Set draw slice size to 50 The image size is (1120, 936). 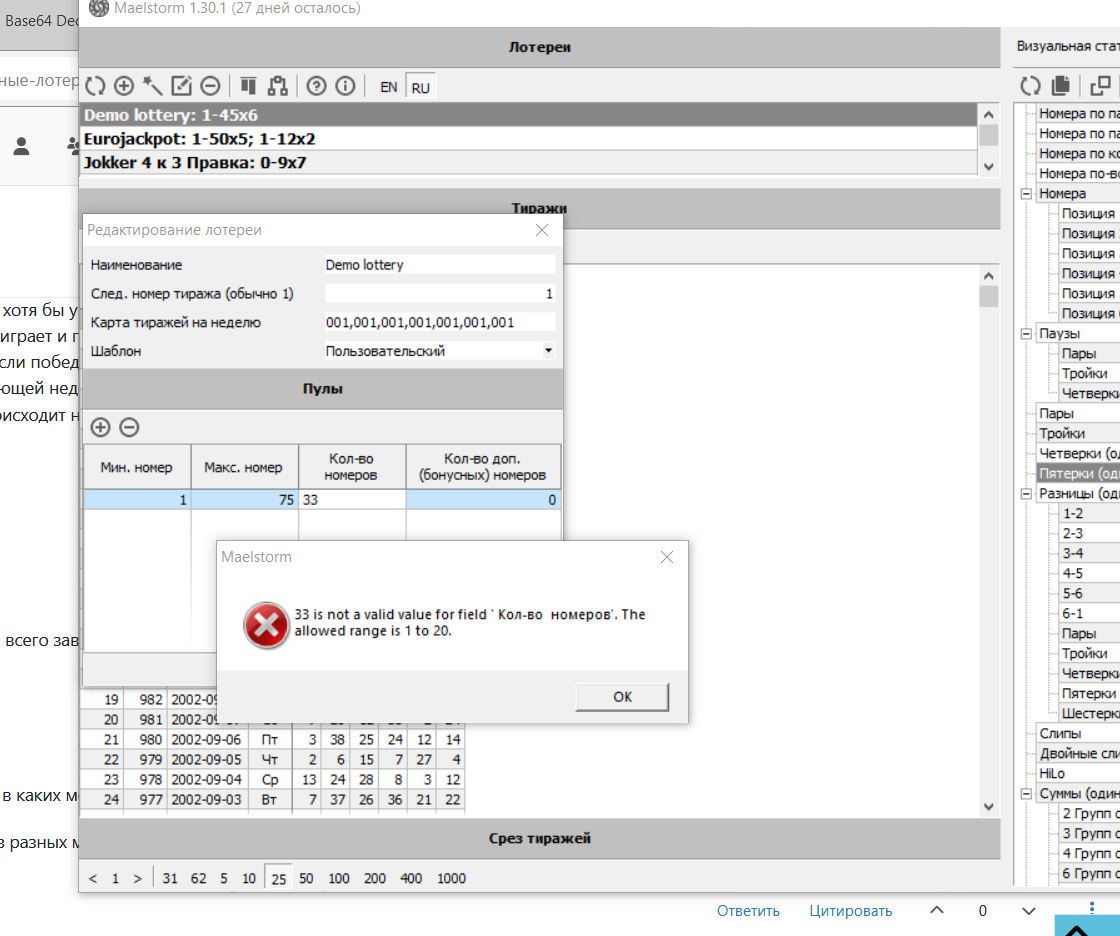click(306, 878)
